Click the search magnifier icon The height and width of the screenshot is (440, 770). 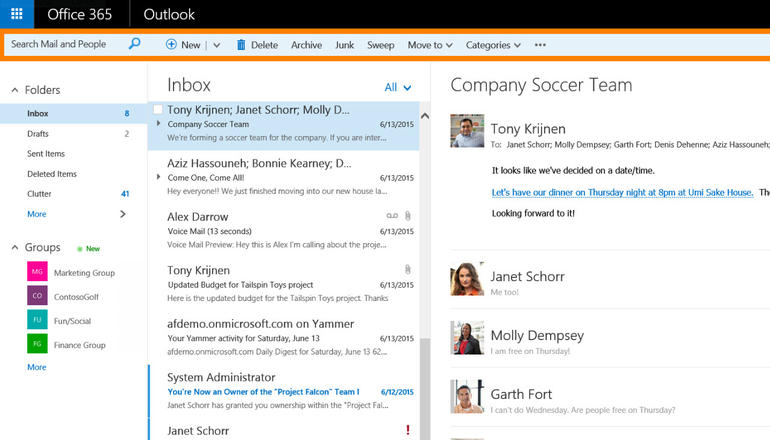click(x=135, y=44)
